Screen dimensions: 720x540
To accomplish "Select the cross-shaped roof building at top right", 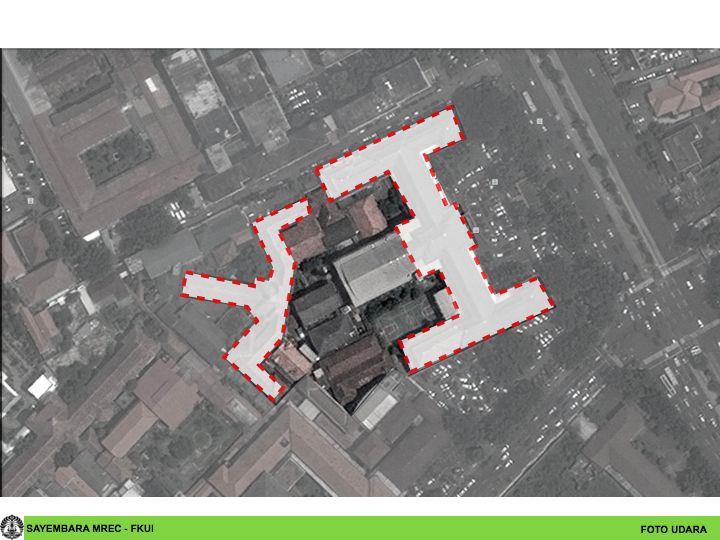I will 680,93.
